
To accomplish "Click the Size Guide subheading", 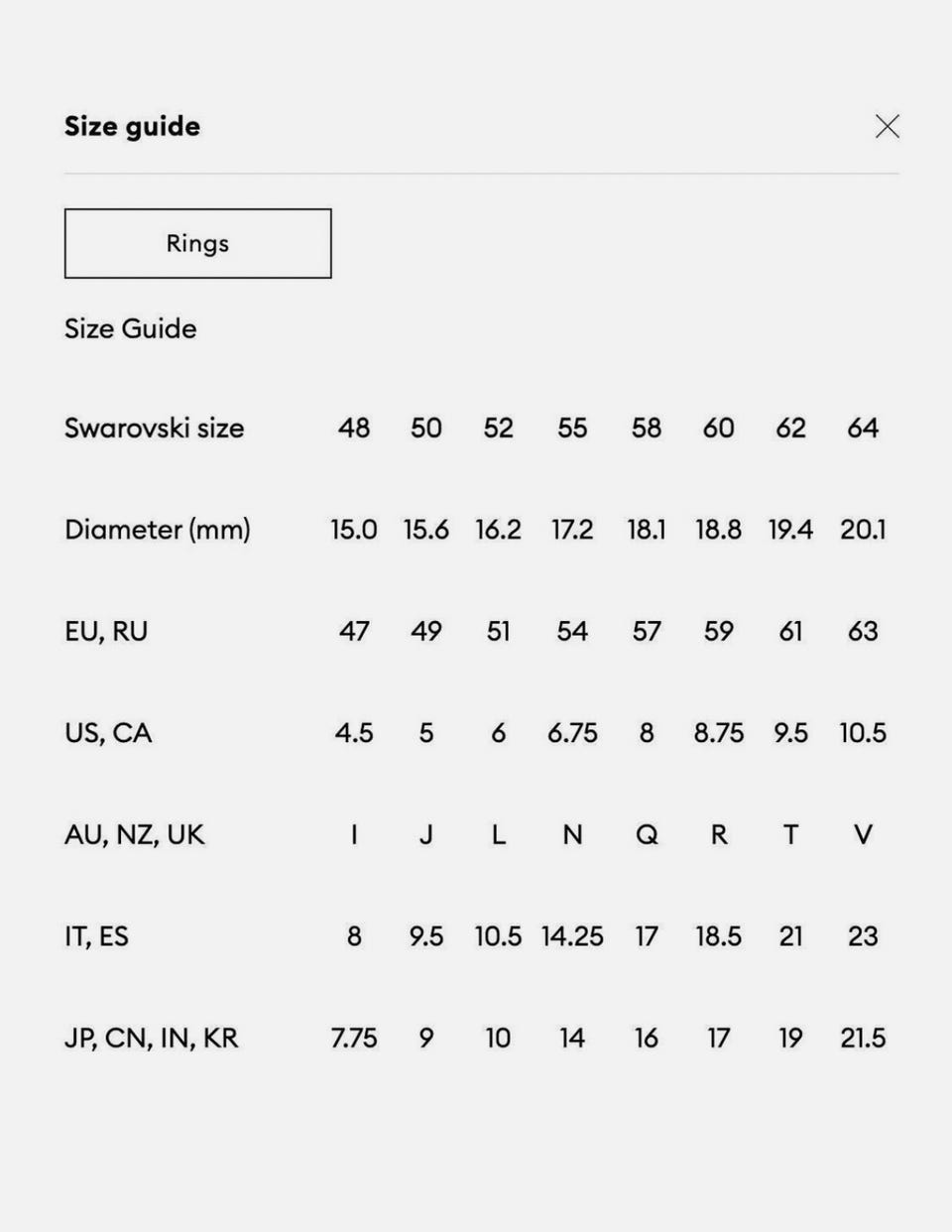I will (x=130, y=328).
